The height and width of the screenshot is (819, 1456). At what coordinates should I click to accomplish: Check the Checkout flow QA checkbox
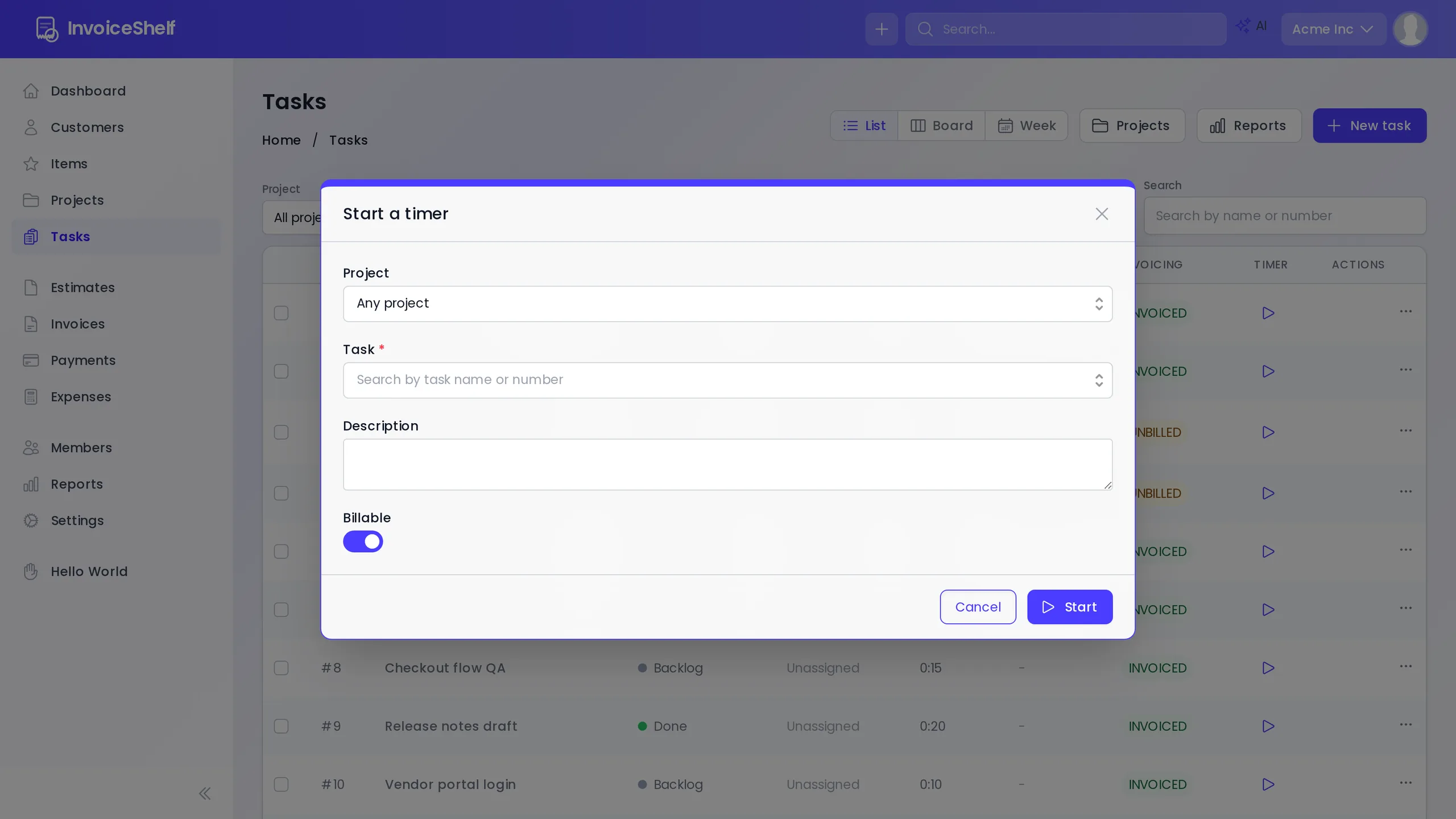pos(281,668)
